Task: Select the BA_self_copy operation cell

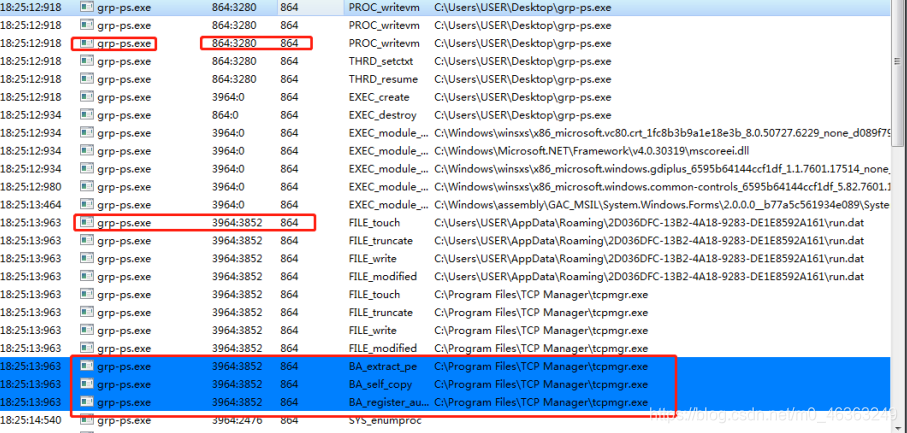Action: click(x=380, y=384)
